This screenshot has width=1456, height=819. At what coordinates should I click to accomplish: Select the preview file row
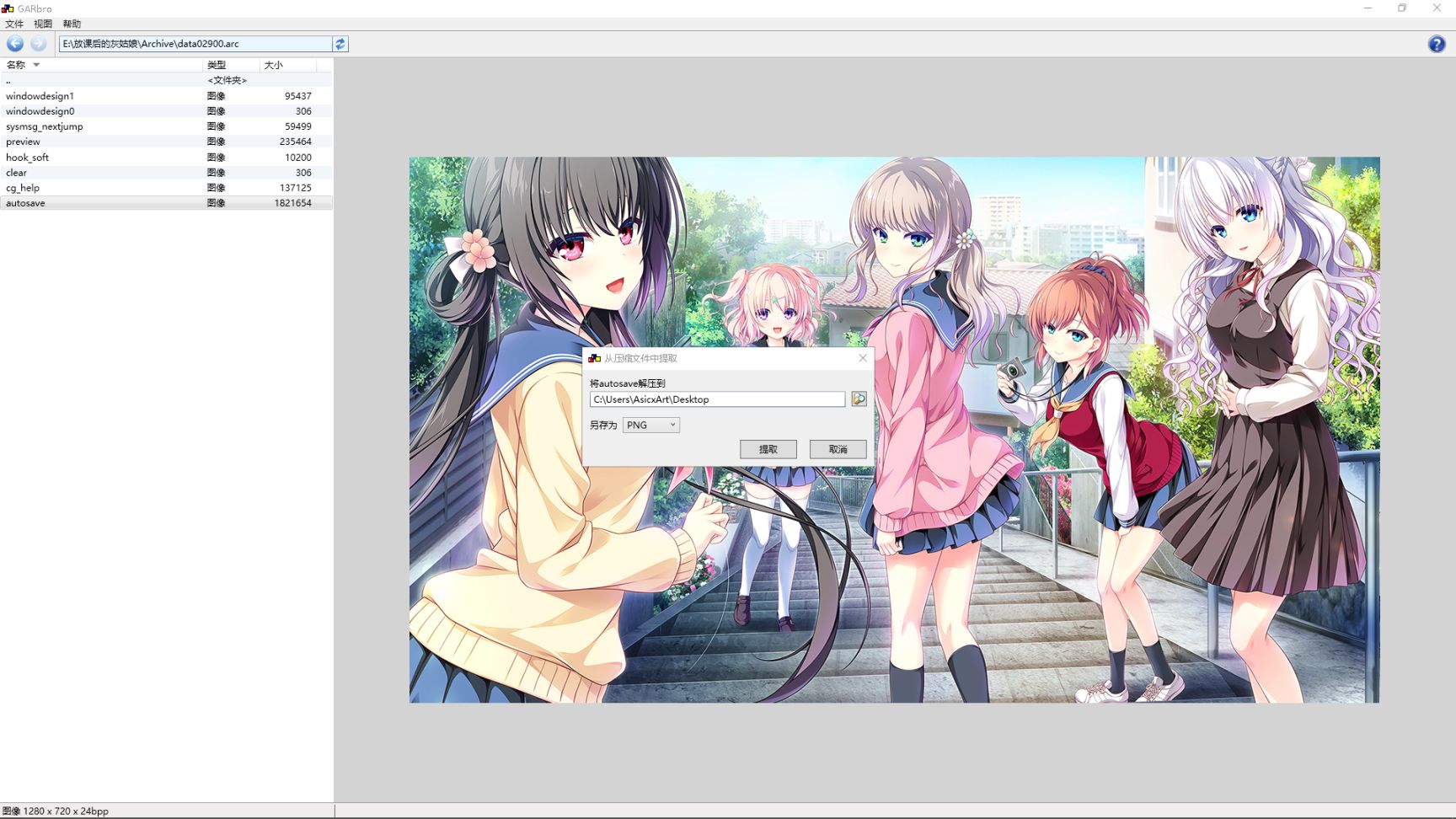[x=166, y=142]
